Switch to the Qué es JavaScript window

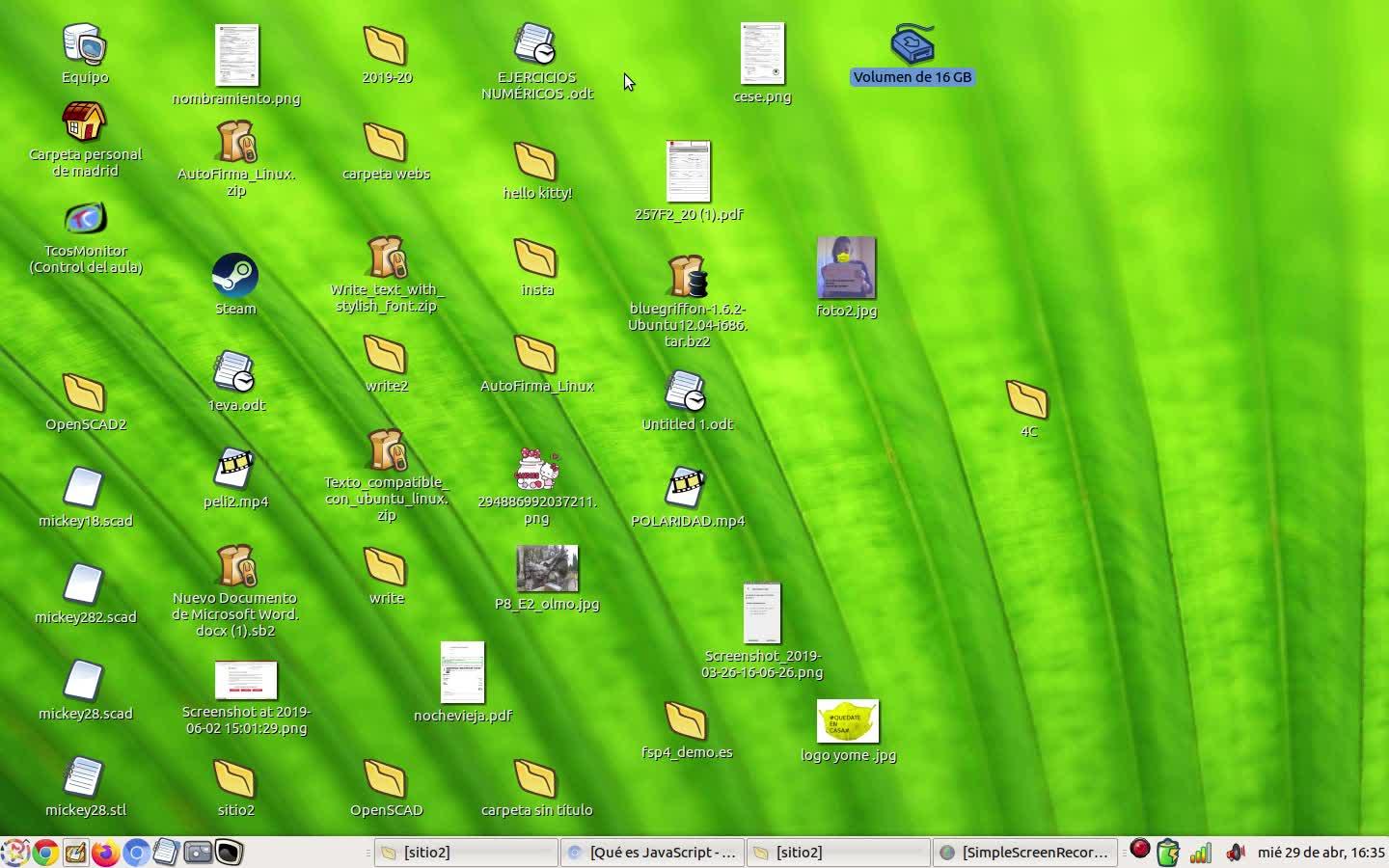point(652,853)
